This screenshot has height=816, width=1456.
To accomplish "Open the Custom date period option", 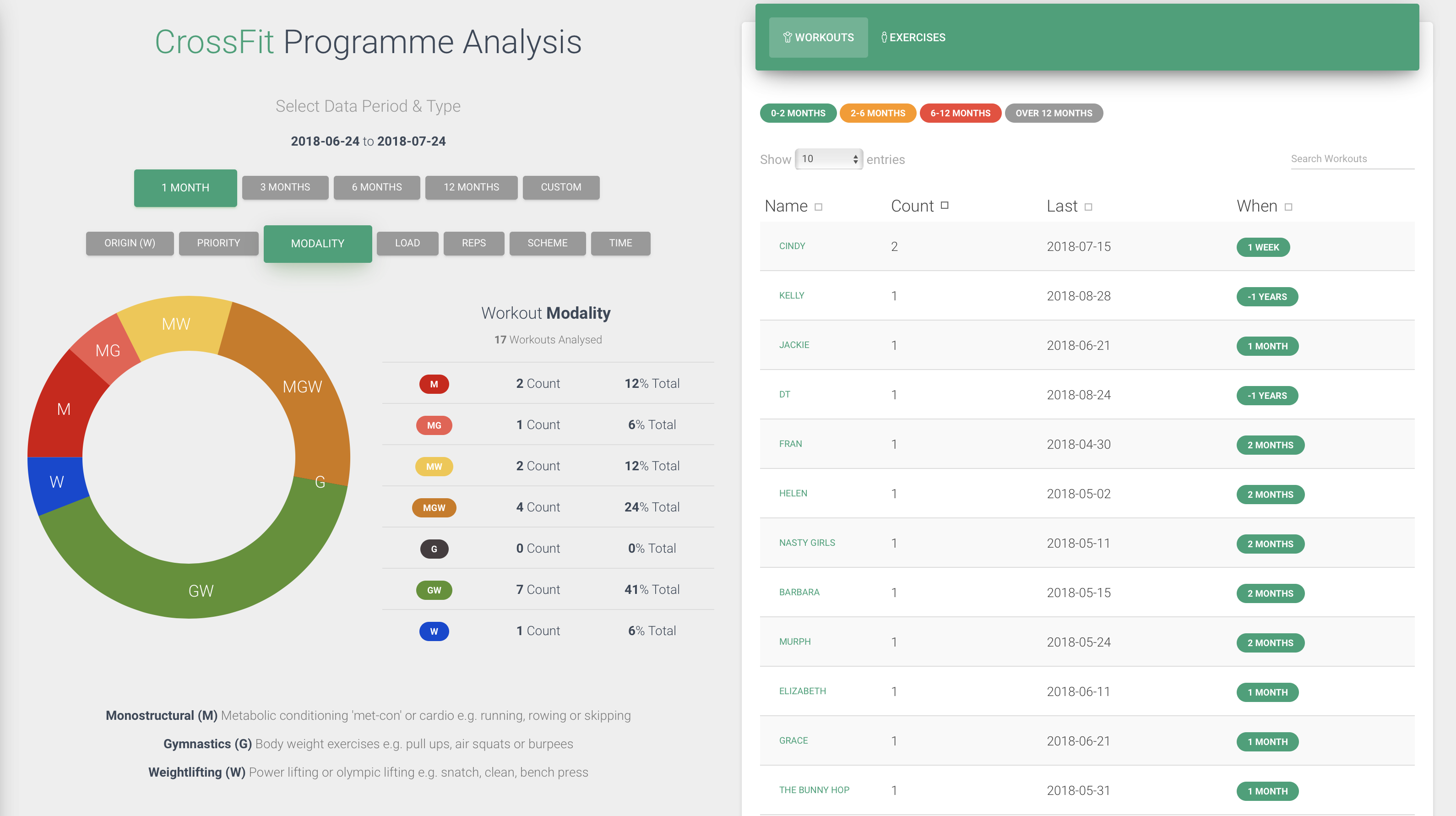I will pyautogui.click(x=561, y=187).
